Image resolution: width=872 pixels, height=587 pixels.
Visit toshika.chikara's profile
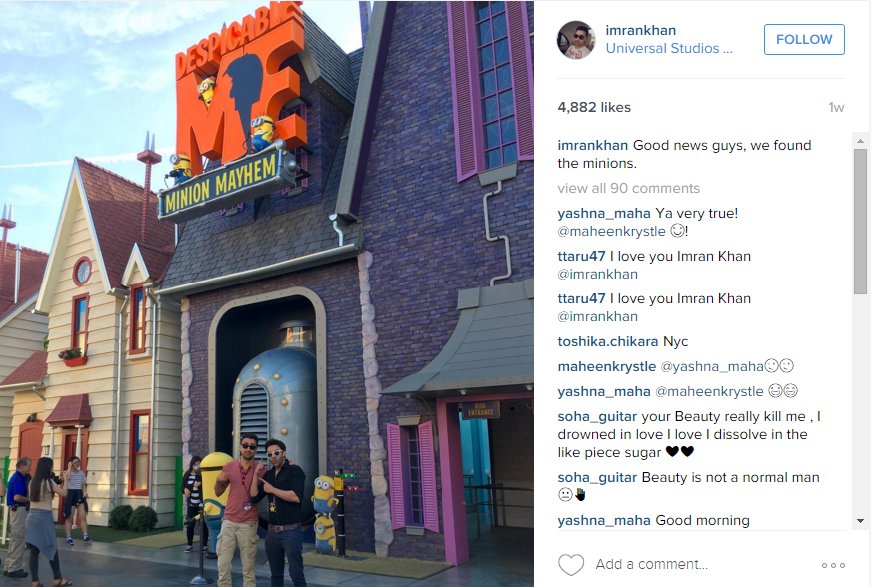point(608,341)
